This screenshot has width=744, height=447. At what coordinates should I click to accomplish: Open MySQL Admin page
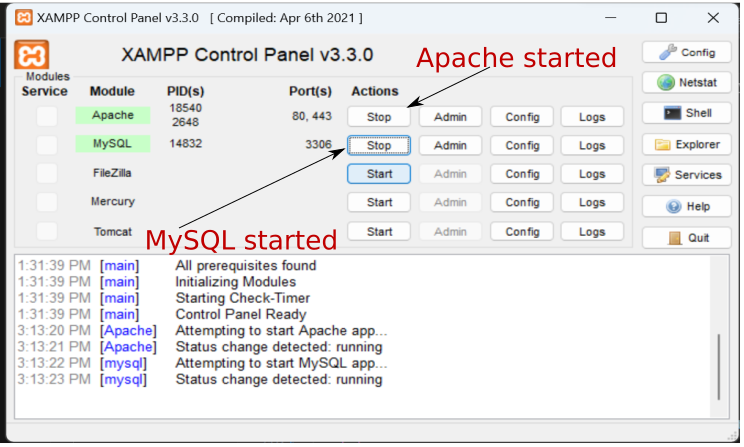pyautogui.click(x=450, y=145)
